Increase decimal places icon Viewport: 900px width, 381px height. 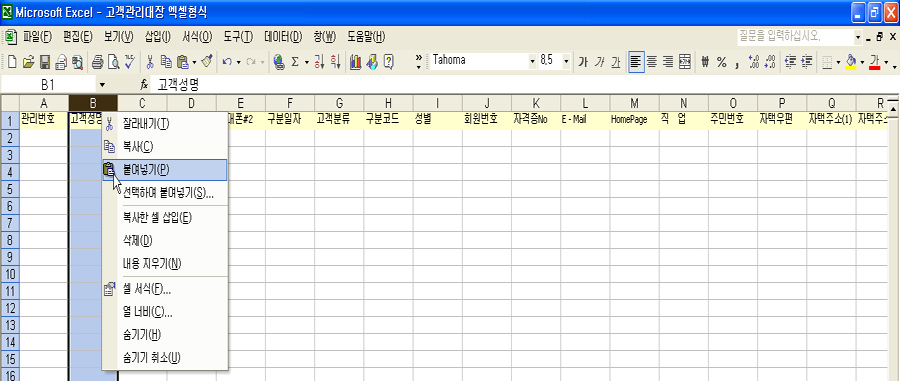pyautogui.click(x=754, y=61)
